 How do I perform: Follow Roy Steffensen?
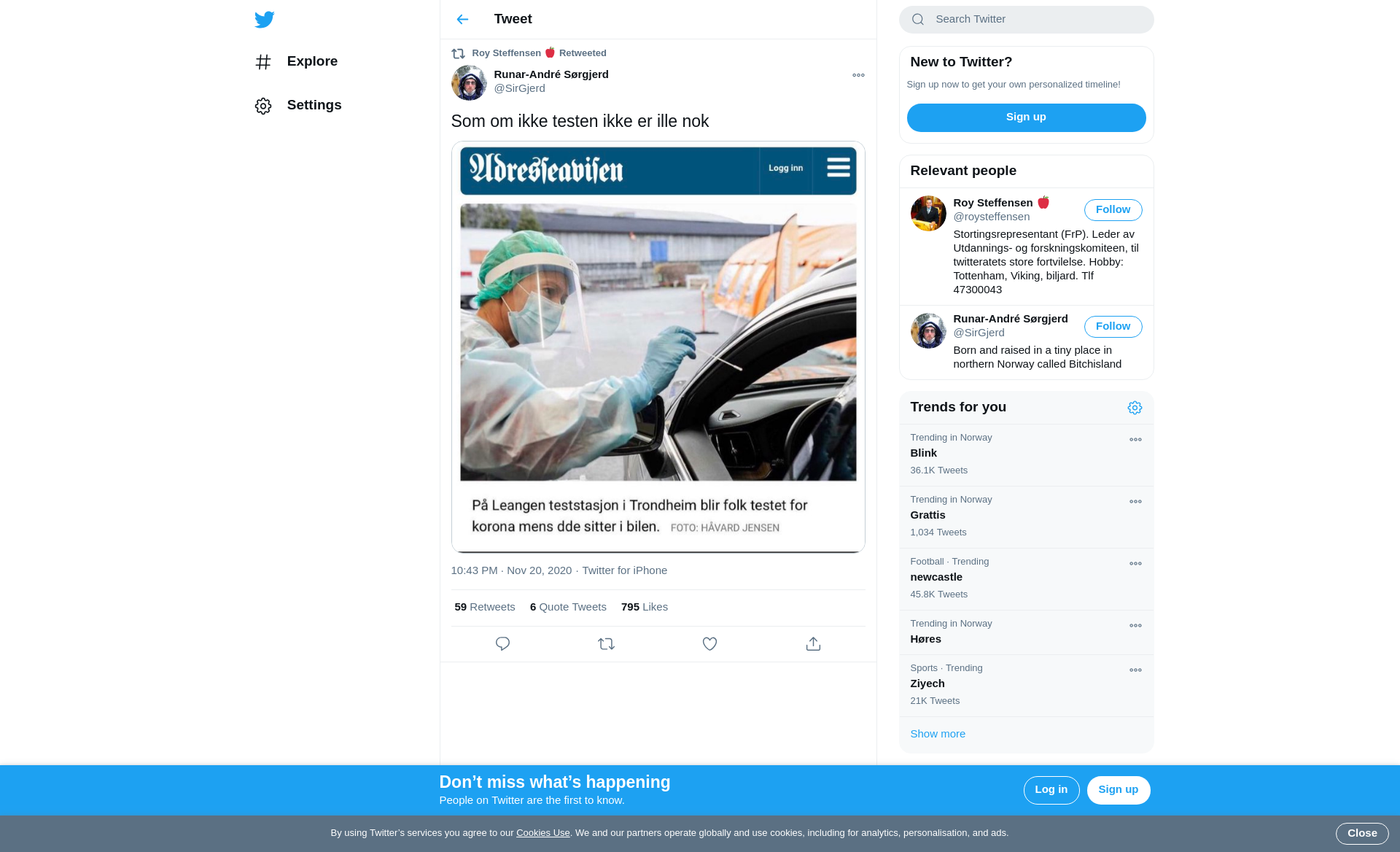pyautogui.click(x=1113, y=210)
